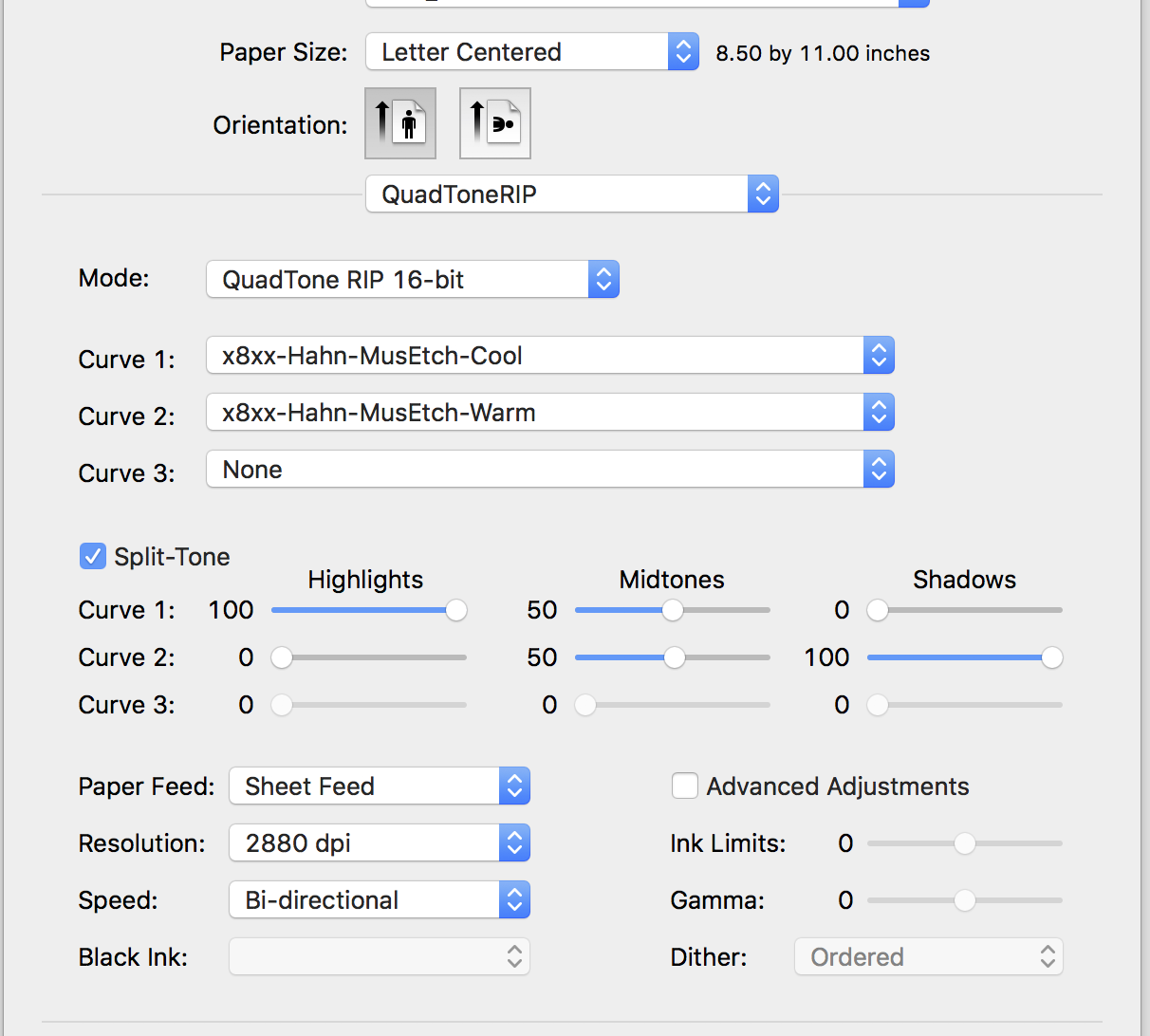
Task: Open the Speed Bi-directional dropdown
Action: coord(379,900)
